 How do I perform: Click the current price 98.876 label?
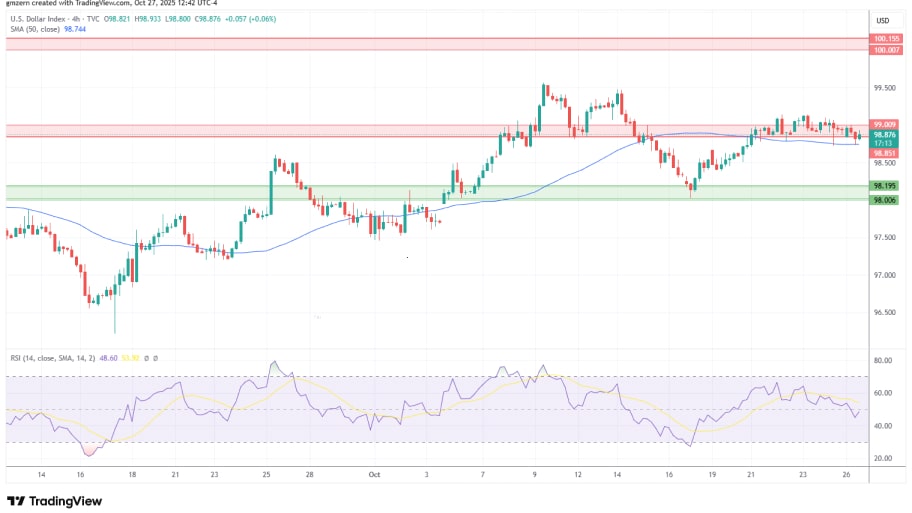click(x=884, y=135)
